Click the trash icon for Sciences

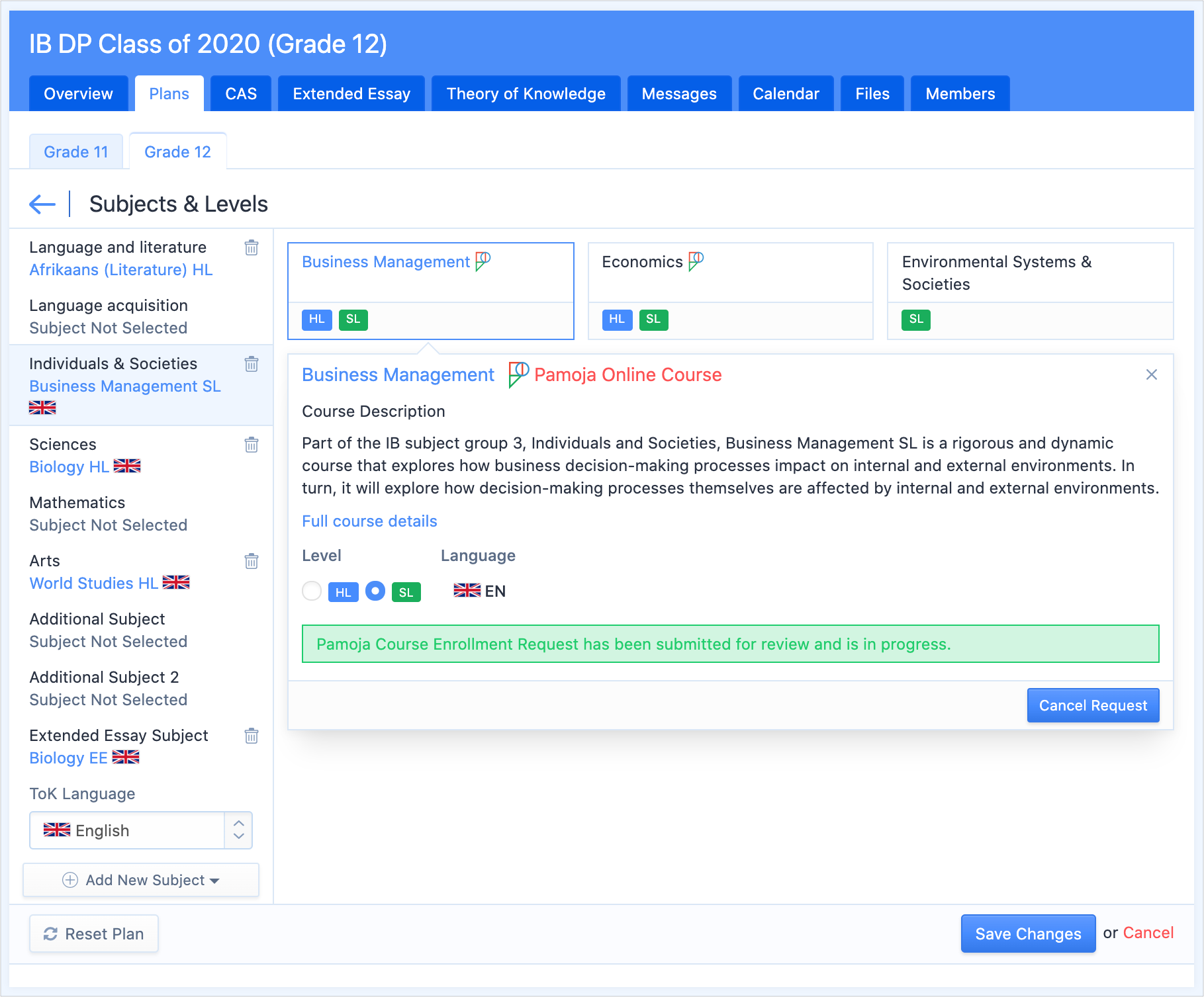[252, 445]
